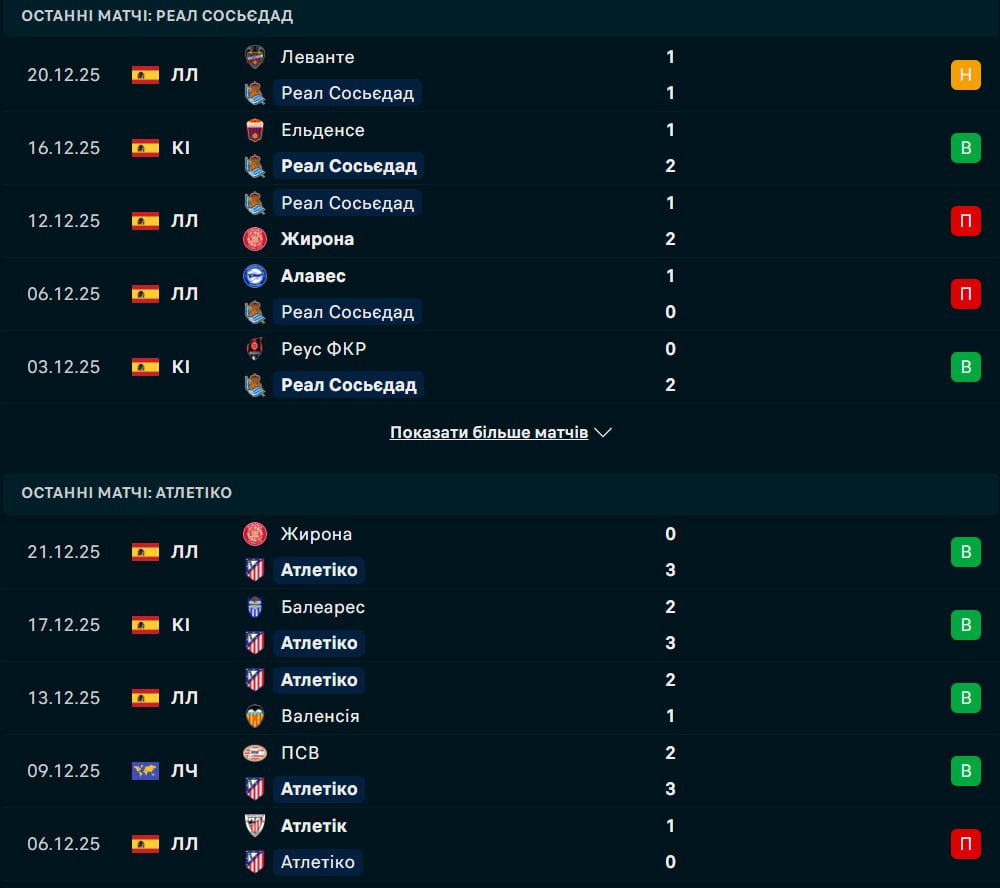Click the orange draw badge for Levante match

coord(965,75)
